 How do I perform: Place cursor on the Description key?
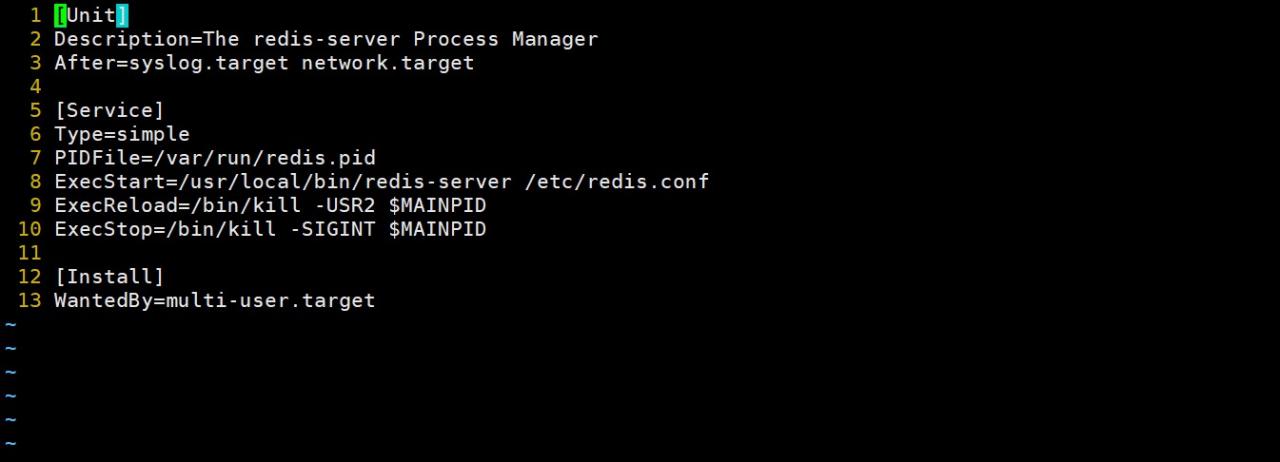coord(121,39)
